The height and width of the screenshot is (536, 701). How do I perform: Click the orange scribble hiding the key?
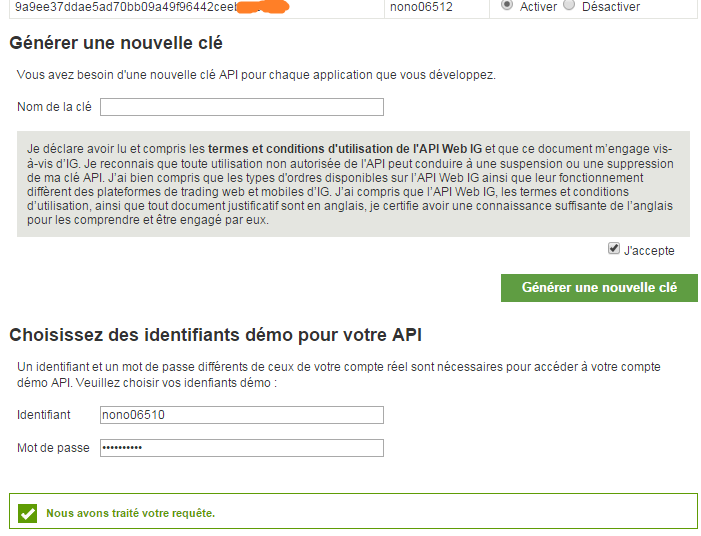click(x=262, y=7)
